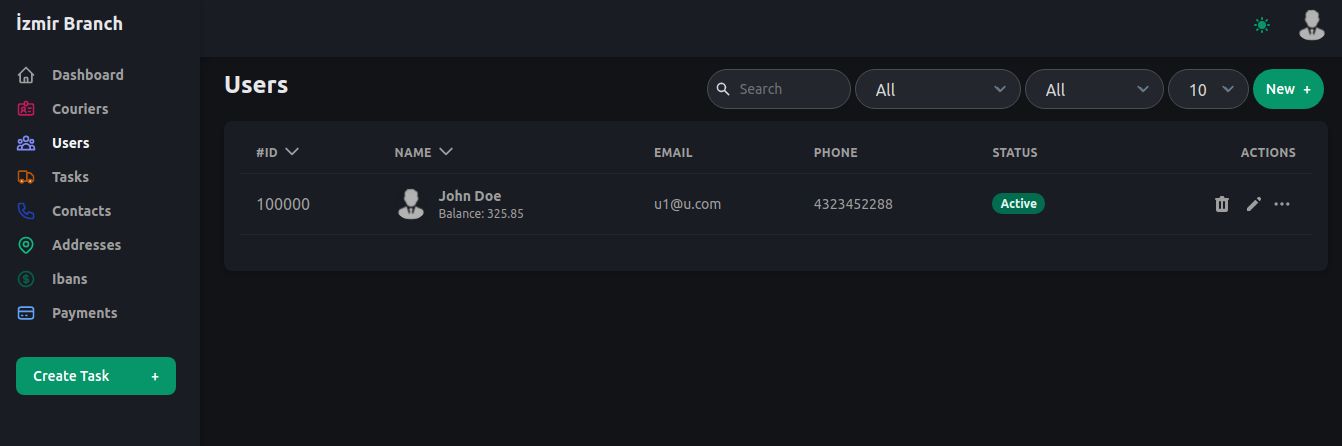Click the Create Task button
This screenshot has height=446, width=1342.
(96, 376)
